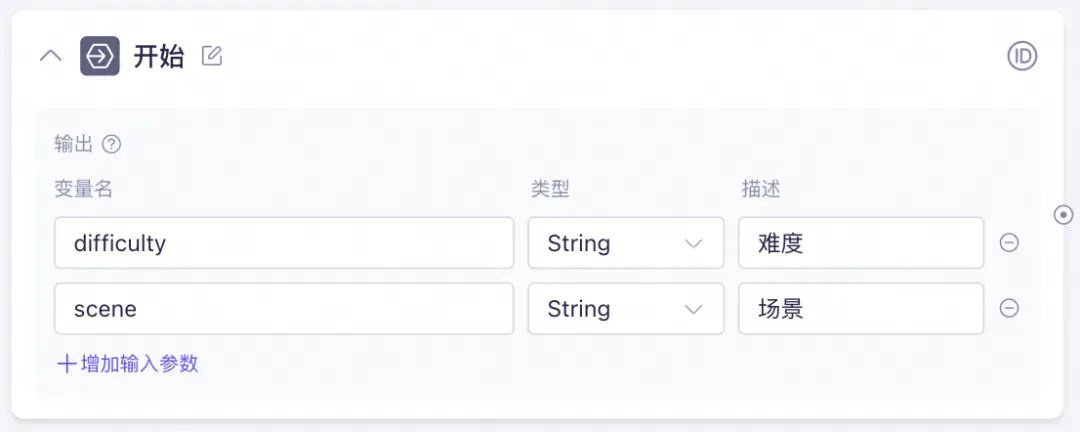
Task: Open the type dropdown for difficulty
Action: click(x=625, y=243)
